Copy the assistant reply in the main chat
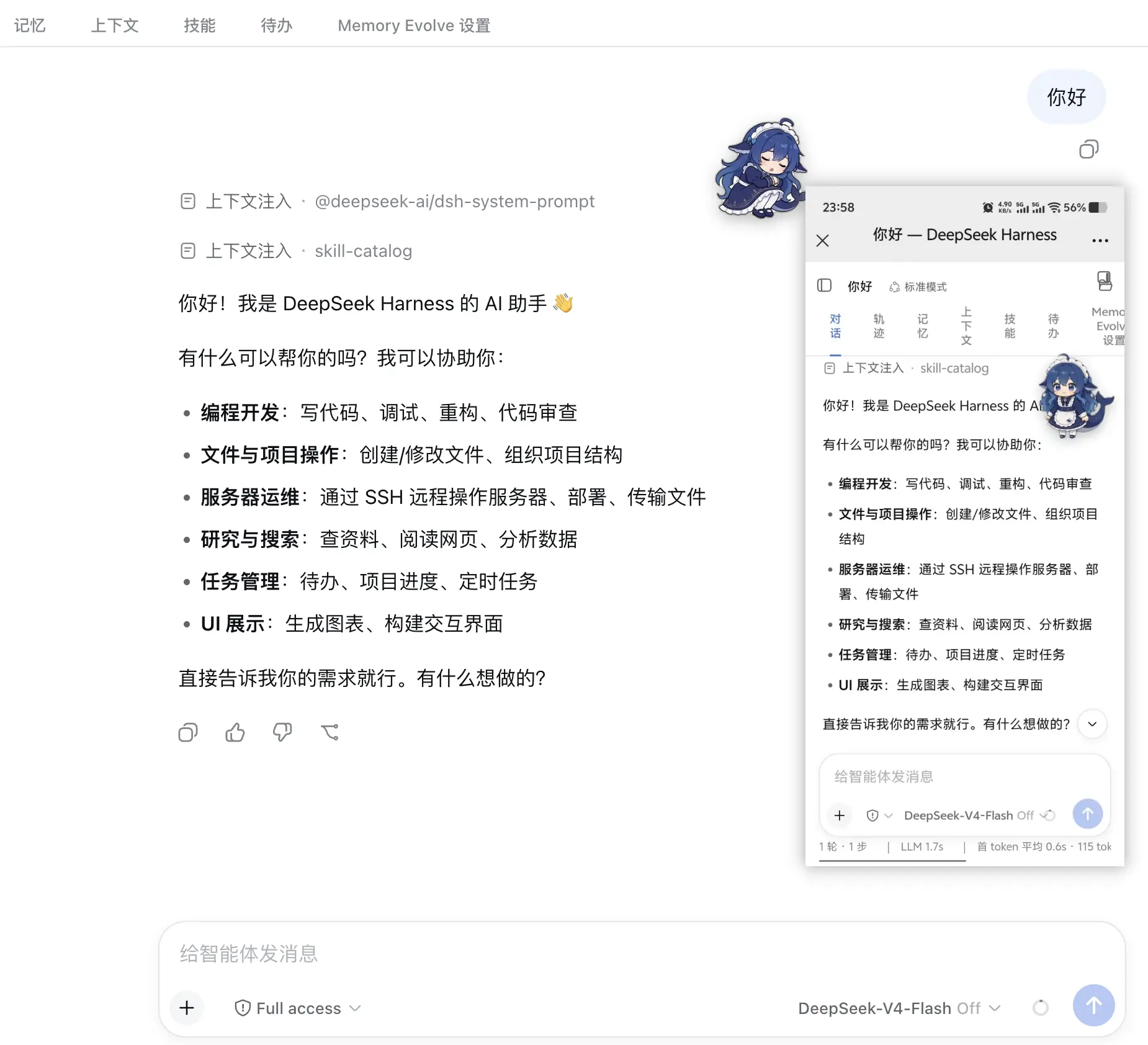Viewport: 1148px width, 1045px height. coord(187,732)
